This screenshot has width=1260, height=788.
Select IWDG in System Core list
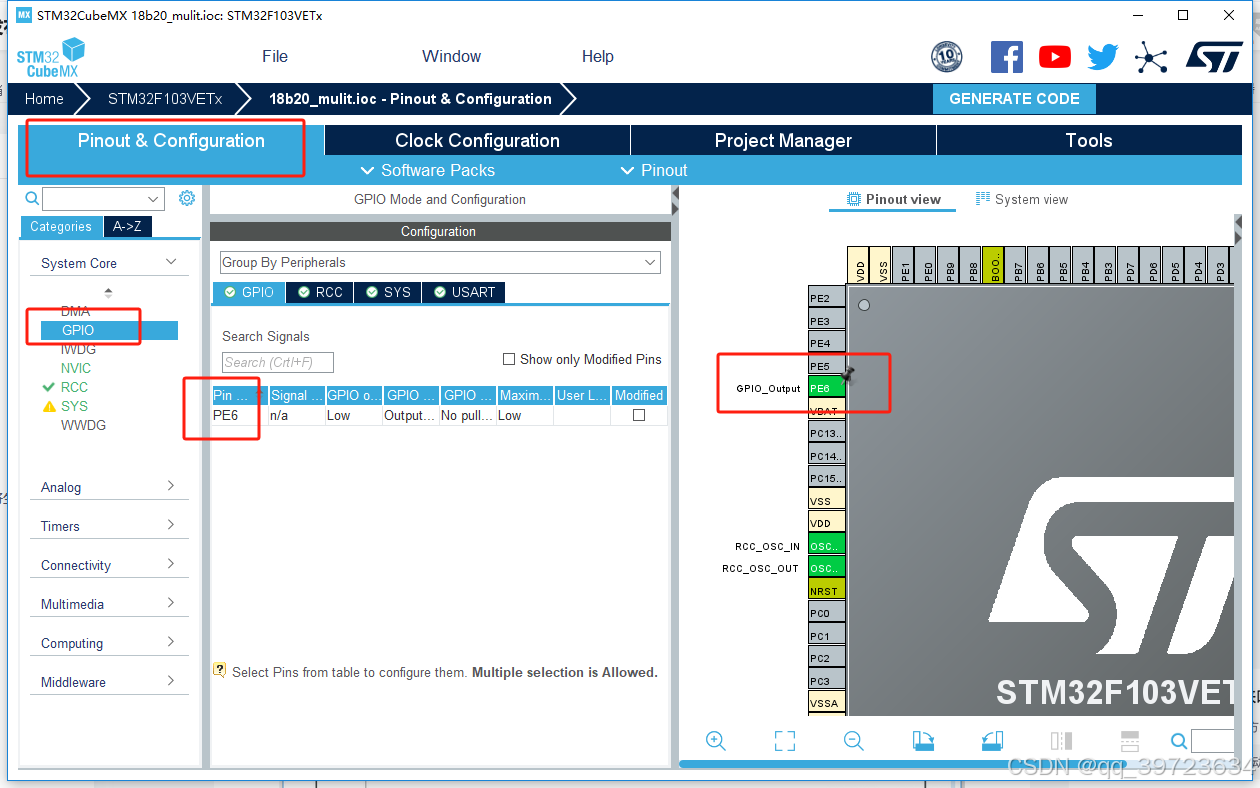pos(79,349)
